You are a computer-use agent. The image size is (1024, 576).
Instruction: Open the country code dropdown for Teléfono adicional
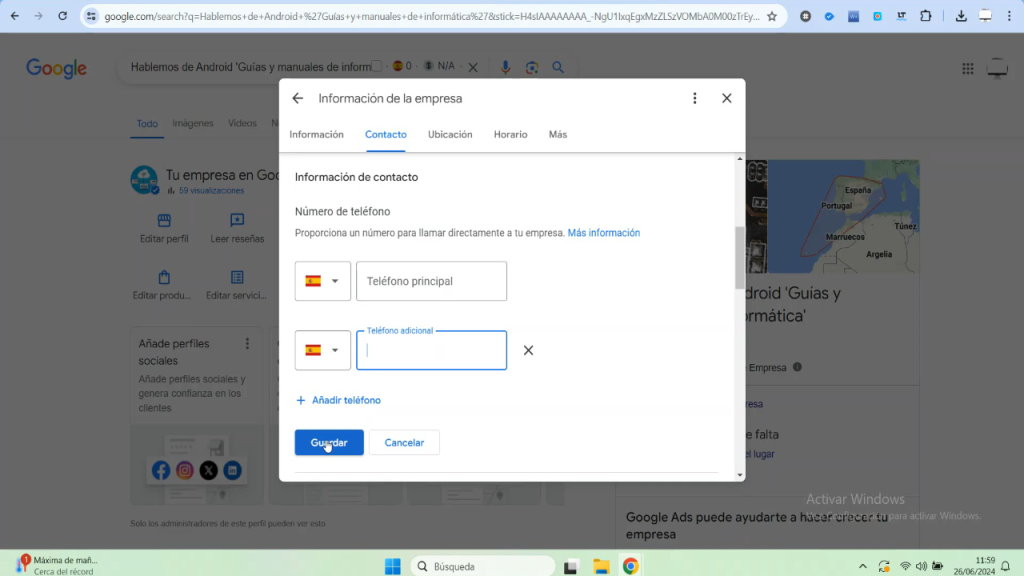tap(322, 350)
